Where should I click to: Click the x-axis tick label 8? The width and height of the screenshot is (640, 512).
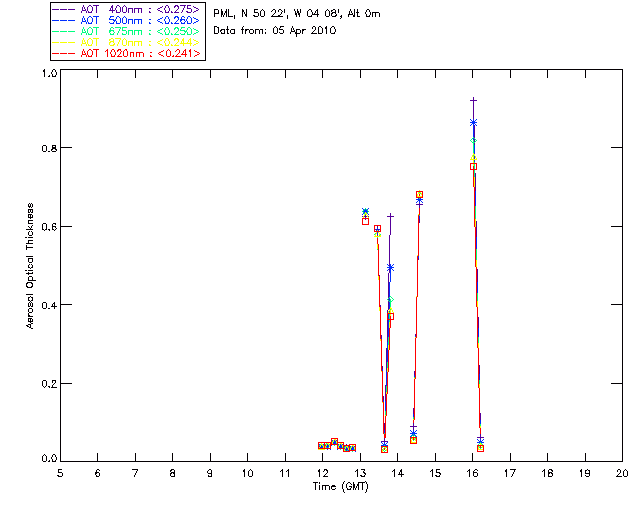point(173,473)
